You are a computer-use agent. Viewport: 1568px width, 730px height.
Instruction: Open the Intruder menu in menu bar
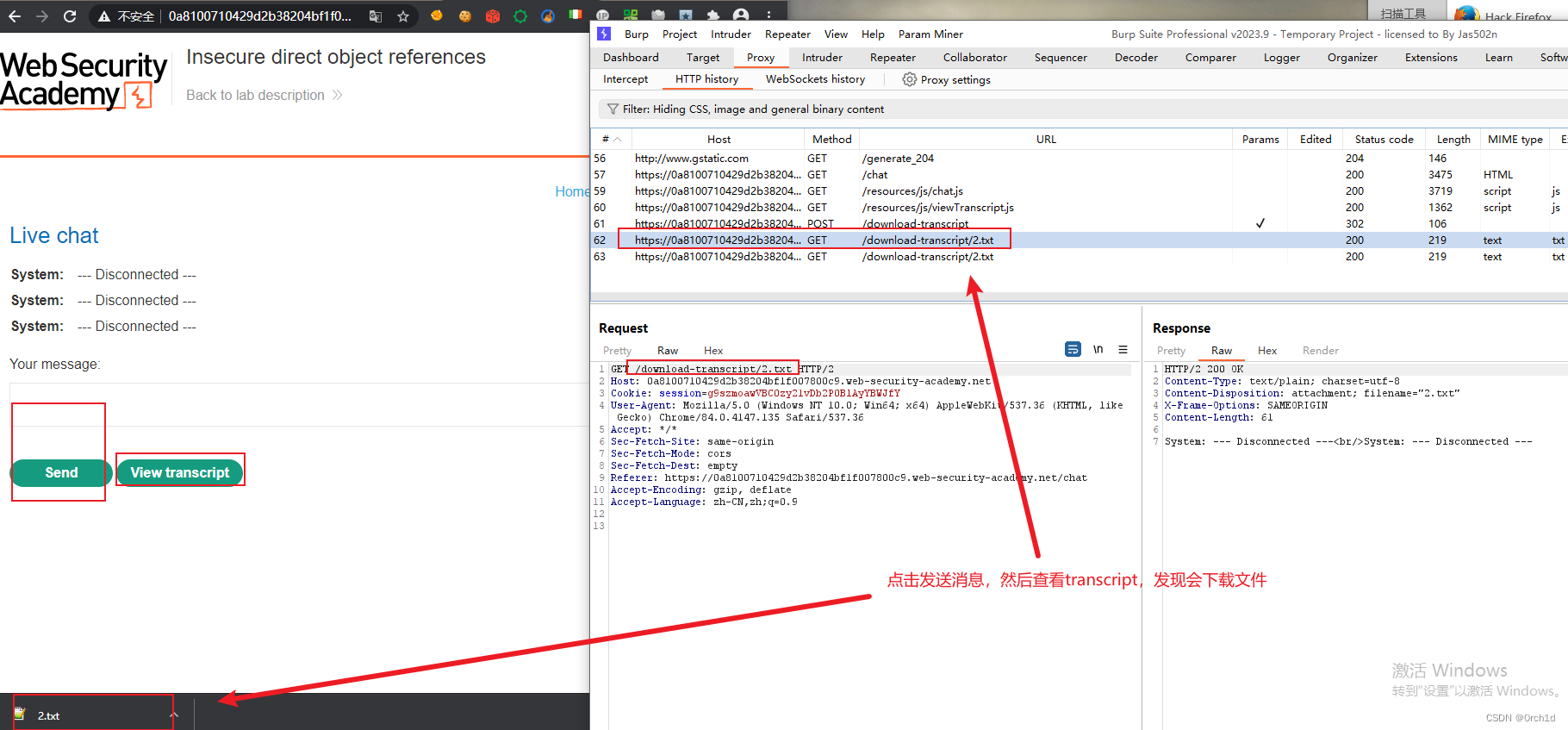[x=731, y=34]
